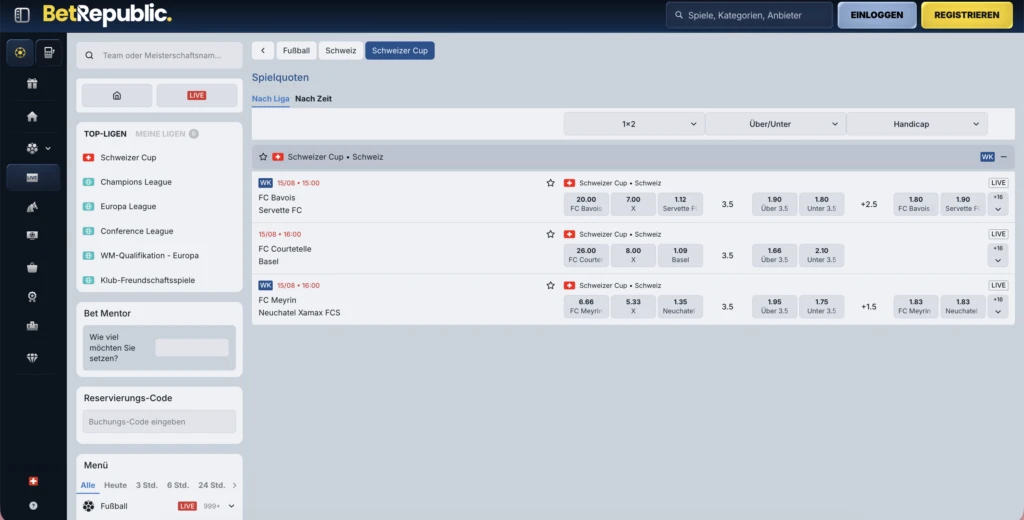Click the EINLOGGEN button
The height and width of the screenshot is (520, 1024).
click(877, 15)
